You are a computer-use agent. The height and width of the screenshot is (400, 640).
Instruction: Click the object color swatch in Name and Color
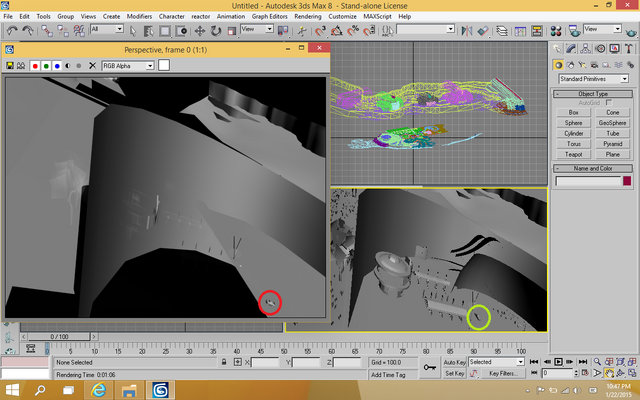pos(627,181)
